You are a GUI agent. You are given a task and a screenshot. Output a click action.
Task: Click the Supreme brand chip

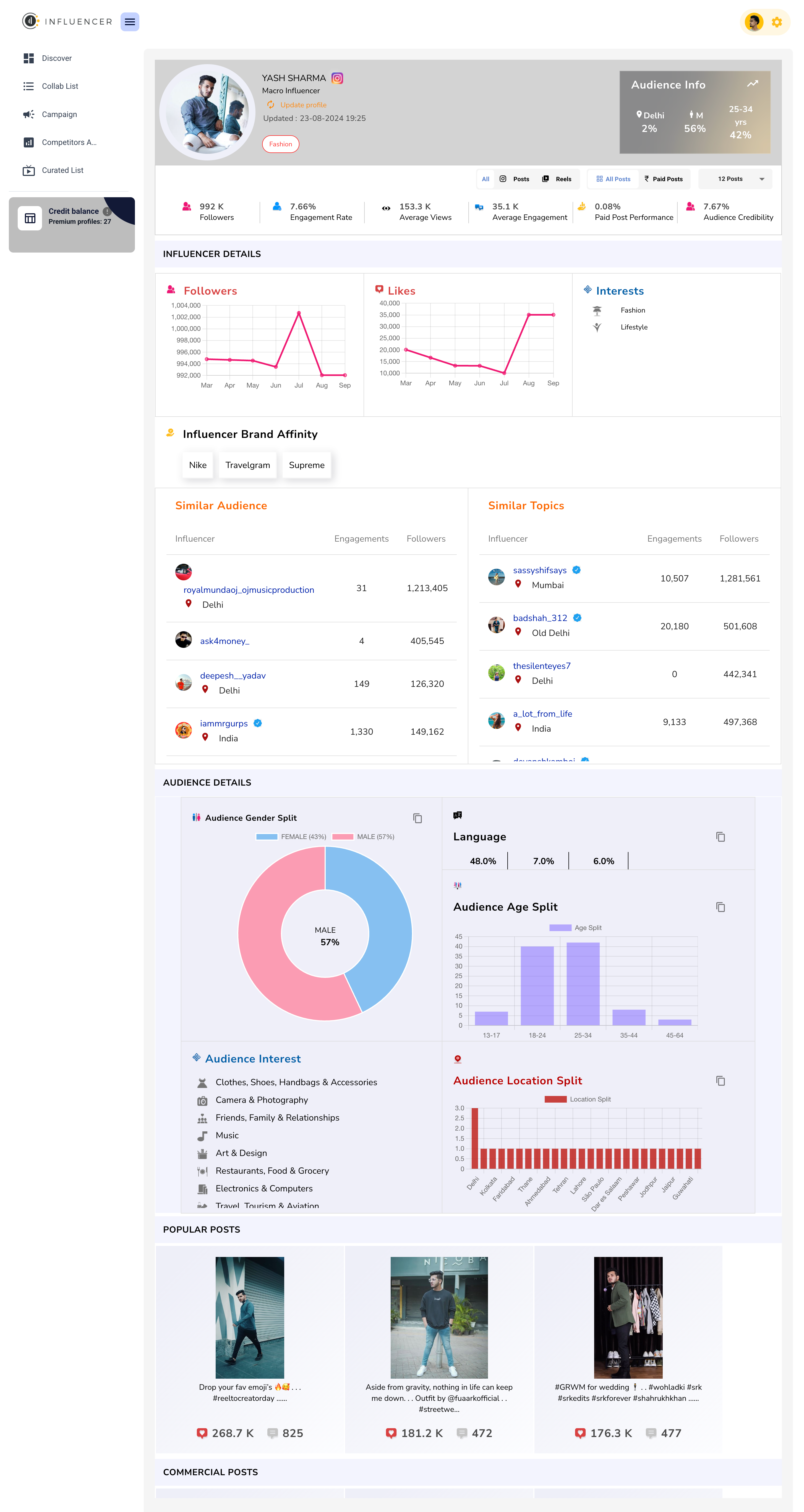coord(306,465)
